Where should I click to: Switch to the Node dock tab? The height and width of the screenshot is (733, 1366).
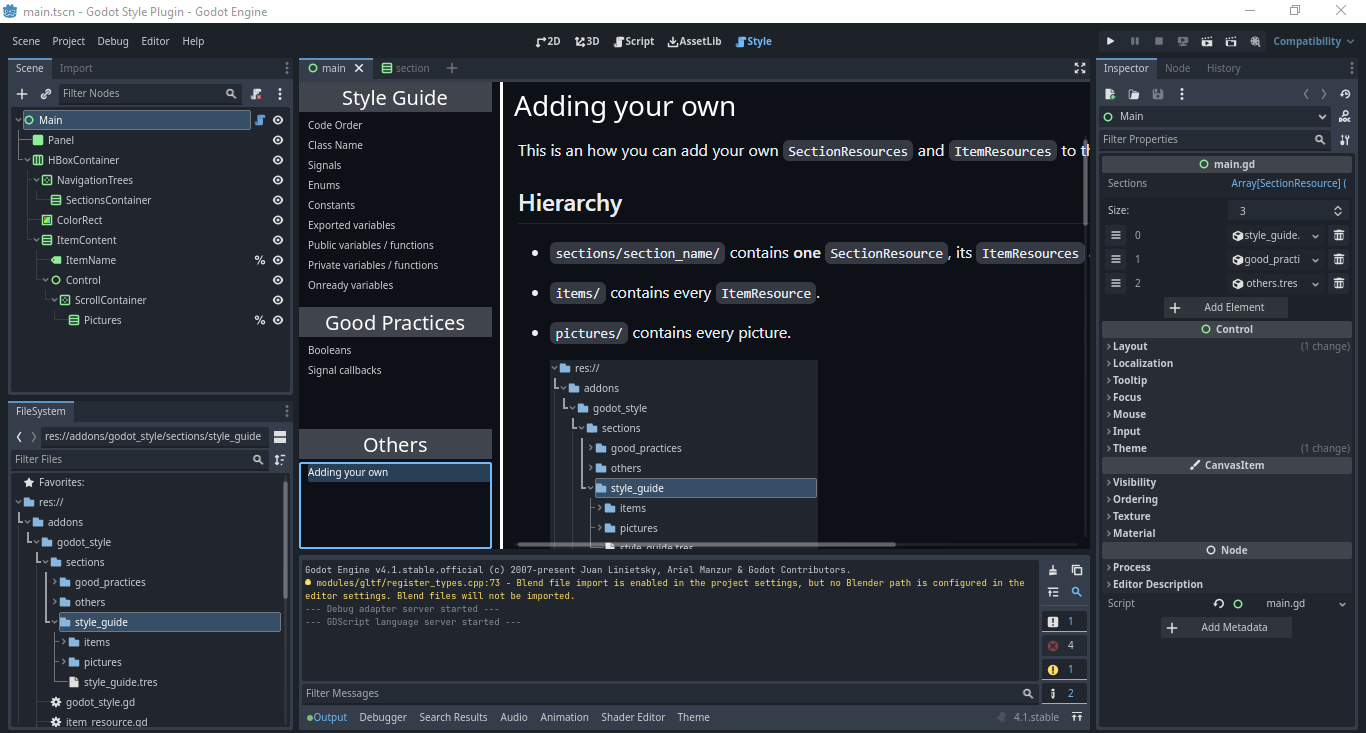pyautogui.click(x=1177, y=68)
